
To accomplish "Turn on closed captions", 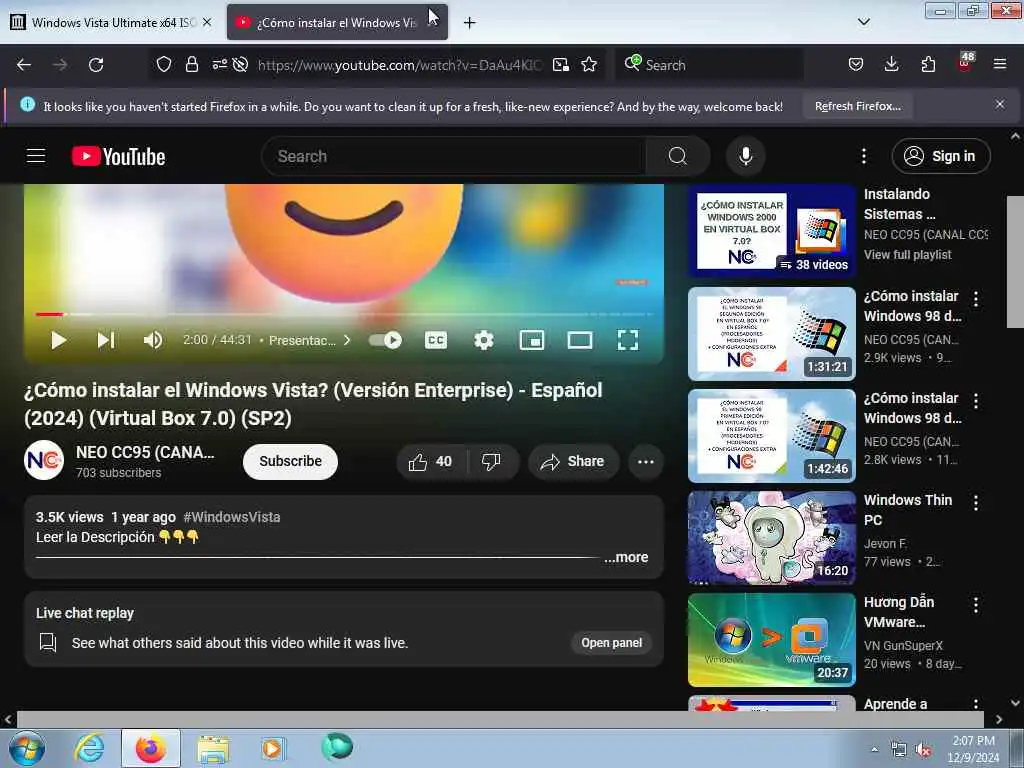I will (x=436, y=340).
